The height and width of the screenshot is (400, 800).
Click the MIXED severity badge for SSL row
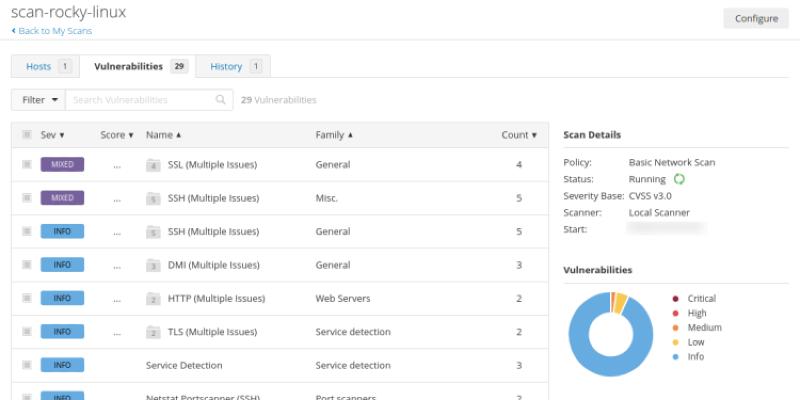(62, 164)
